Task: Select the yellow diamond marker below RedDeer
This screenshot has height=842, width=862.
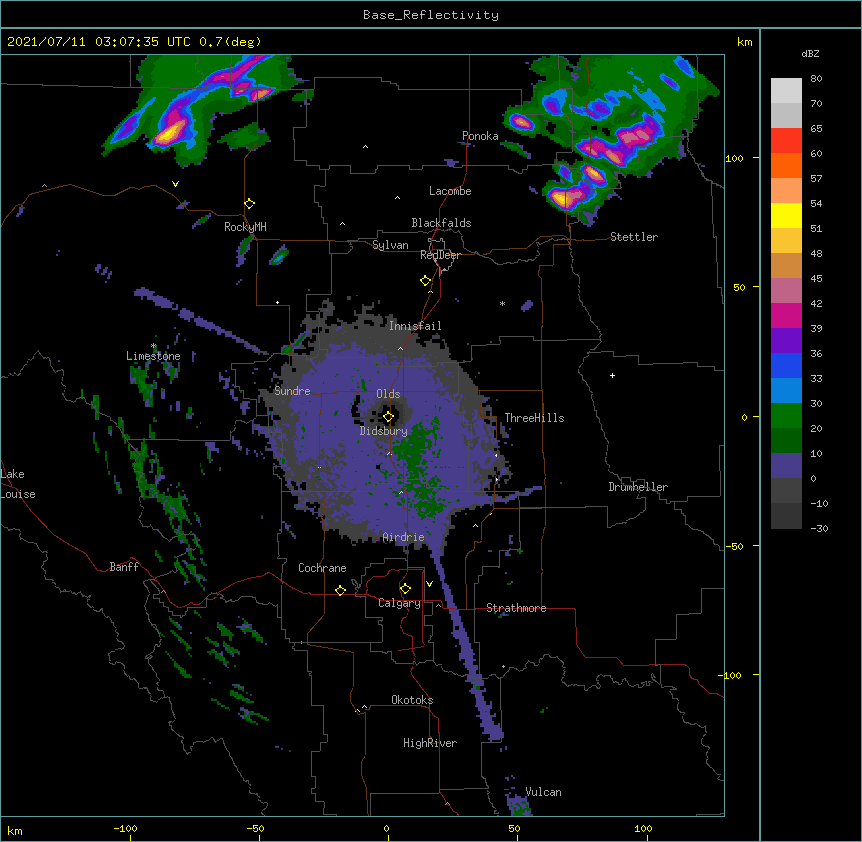Action: [x=425, y=281]
